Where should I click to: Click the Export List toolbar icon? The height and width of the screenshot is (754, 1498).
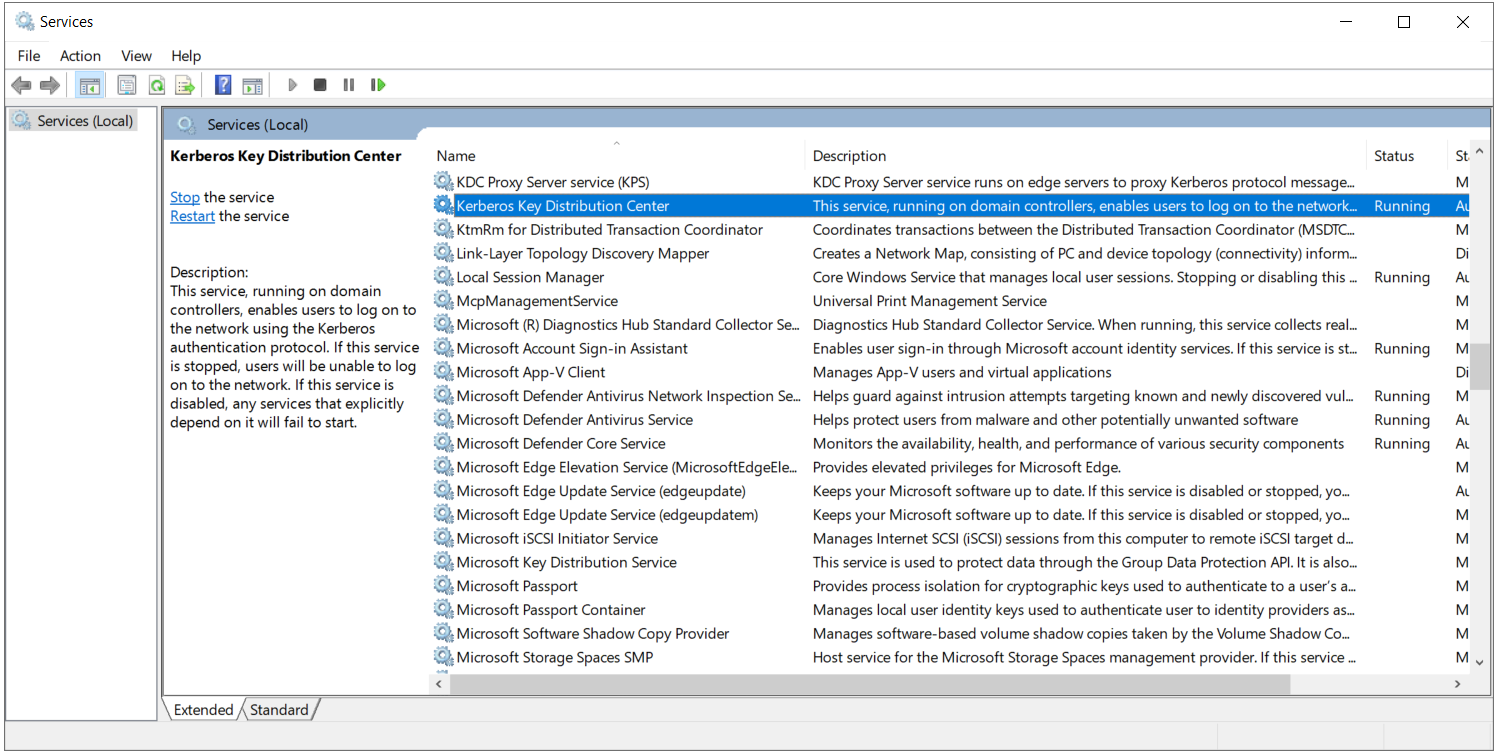184,85
